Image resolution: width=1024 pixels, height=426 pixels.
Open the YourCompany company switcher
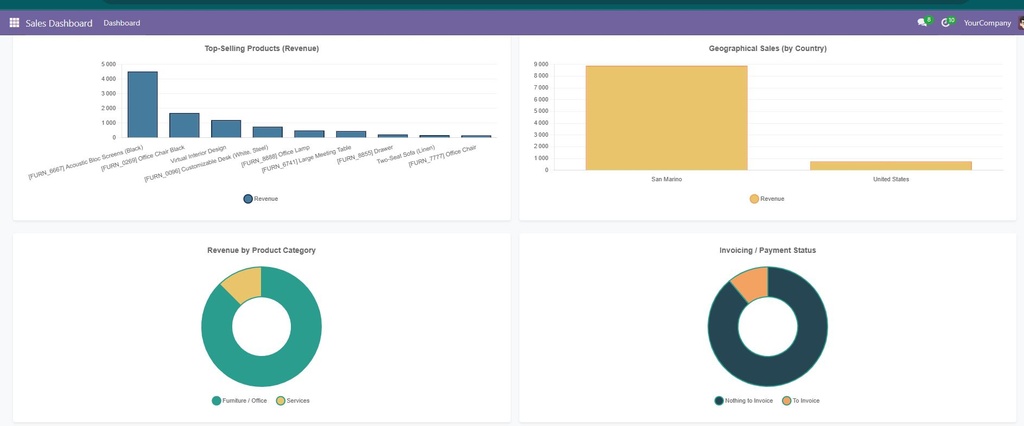(987, 23)
